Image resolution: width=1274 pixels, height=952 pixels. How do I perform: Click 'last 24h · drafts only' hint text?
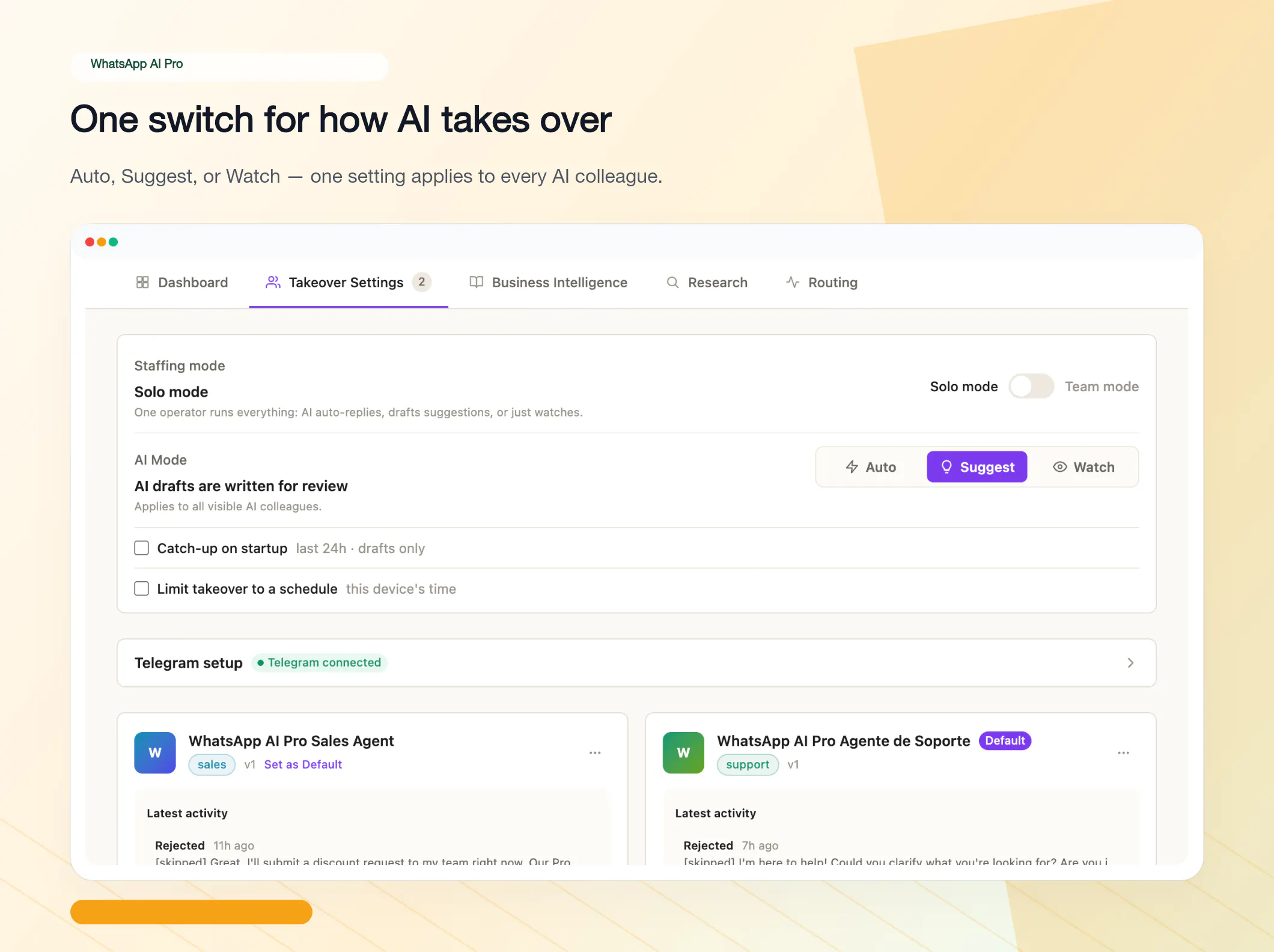pos(361,548)
